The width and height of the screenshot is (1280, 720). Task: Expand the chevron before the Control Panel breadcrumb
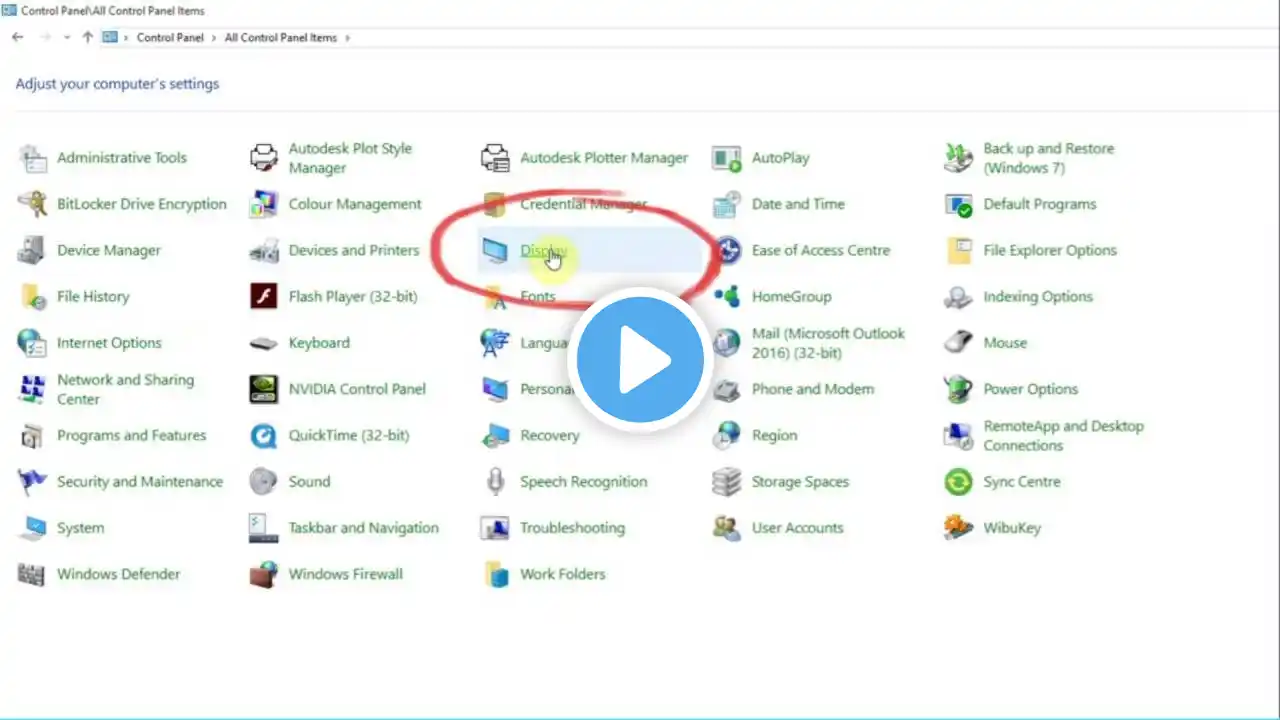(x=126, y=38)
